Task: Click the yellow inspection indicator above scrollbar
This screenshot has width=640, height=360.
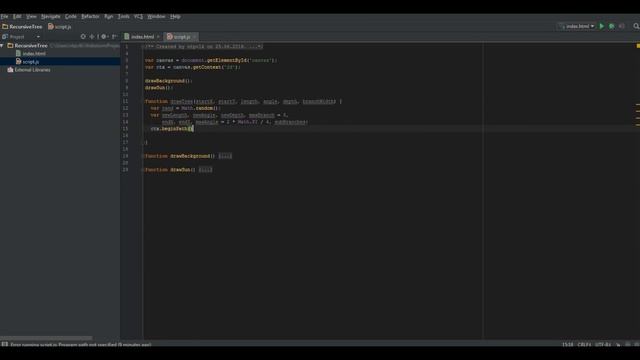Action: tap(638, 46)
